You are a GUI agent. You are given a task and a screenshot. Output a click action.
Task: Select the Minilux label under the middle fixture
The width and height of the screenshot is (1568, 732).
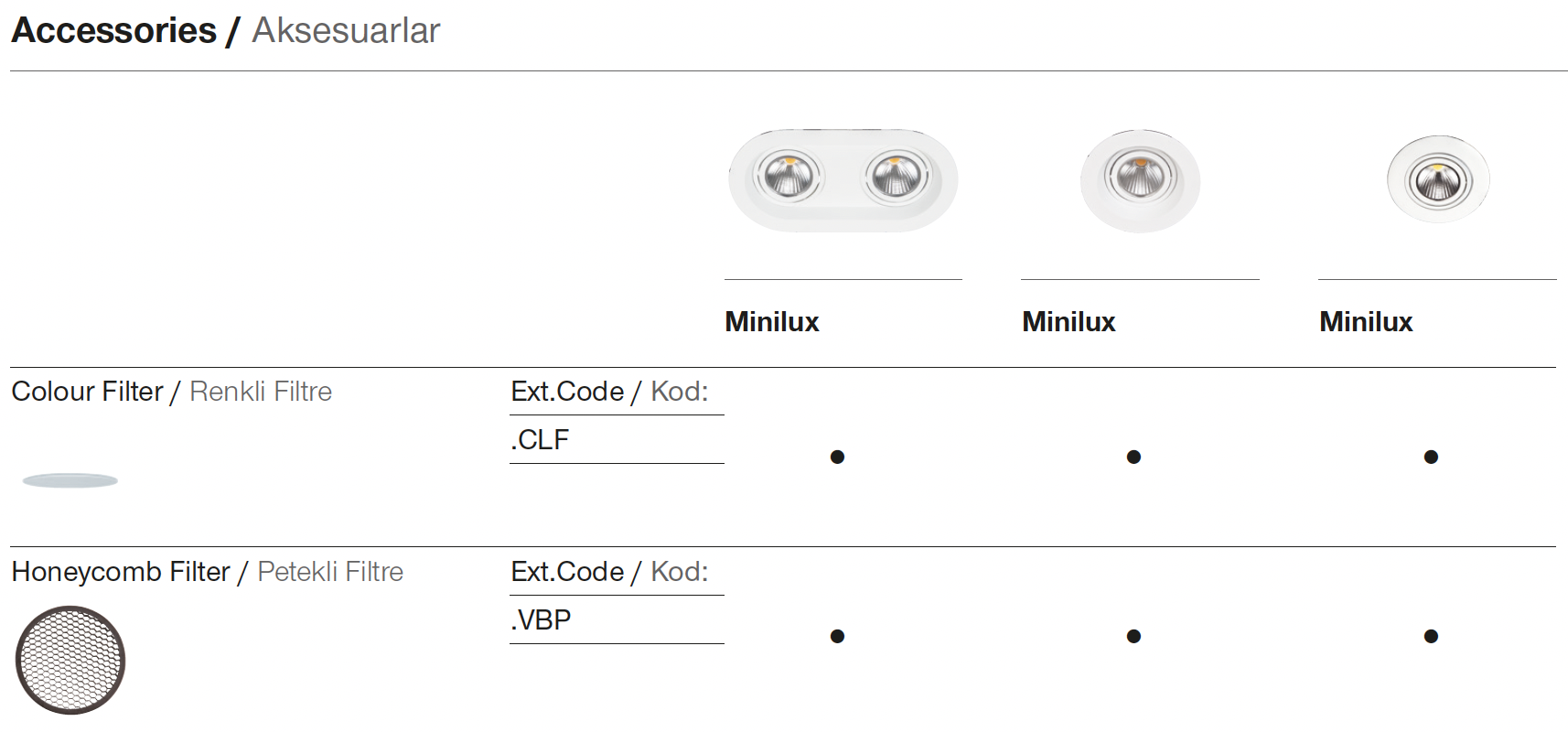click(1069, 322)
